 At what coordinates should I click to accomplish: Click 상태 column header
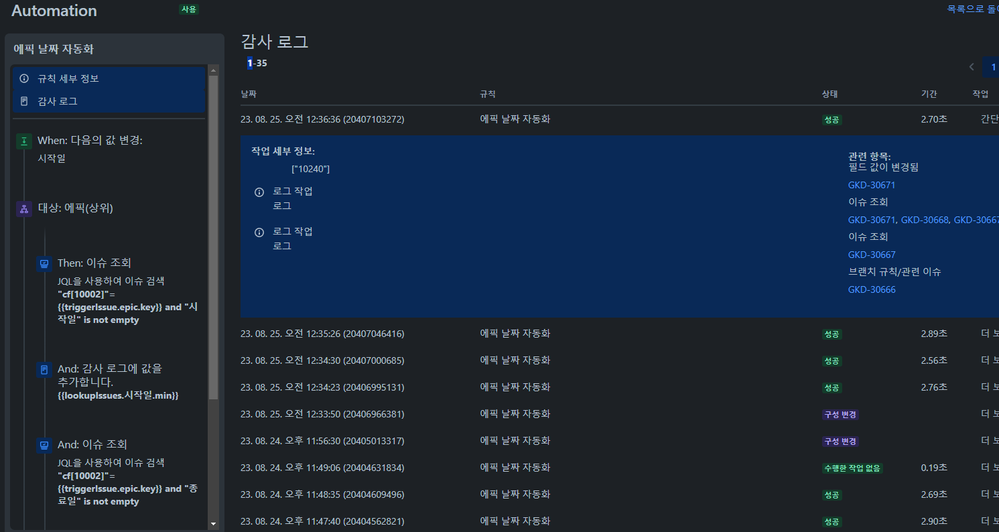coord(830,94)
